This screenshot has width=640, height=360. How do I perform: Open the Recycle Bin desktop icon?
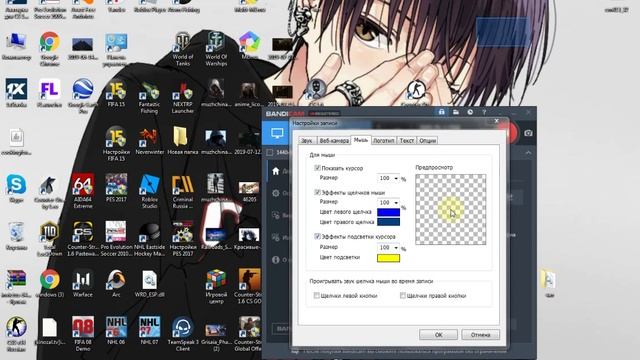pyautogui.click(x=16, y=236)
